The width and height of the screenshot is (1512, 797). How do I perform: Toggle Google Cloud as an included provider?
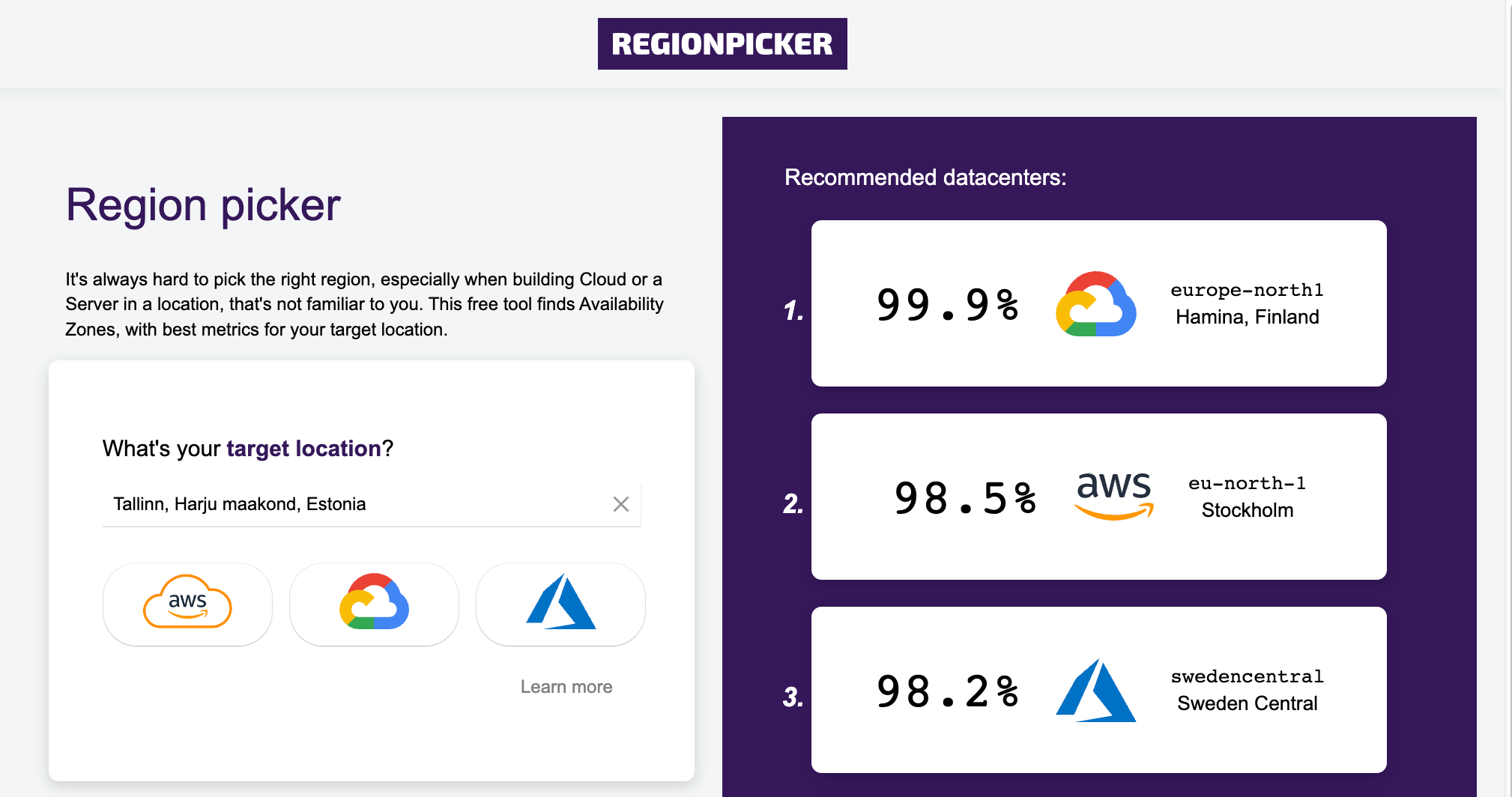click(373, 604)
